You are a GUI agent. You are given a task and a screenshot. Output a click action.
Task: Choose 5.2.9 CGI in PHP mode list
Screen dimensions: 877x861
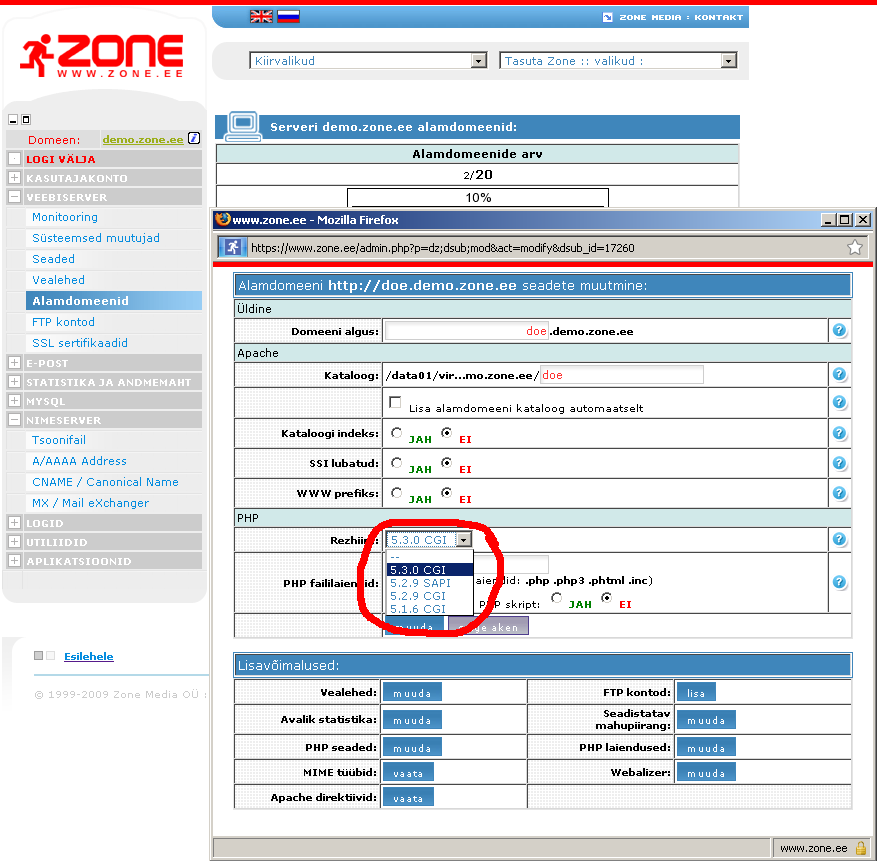tap(430, 596)
